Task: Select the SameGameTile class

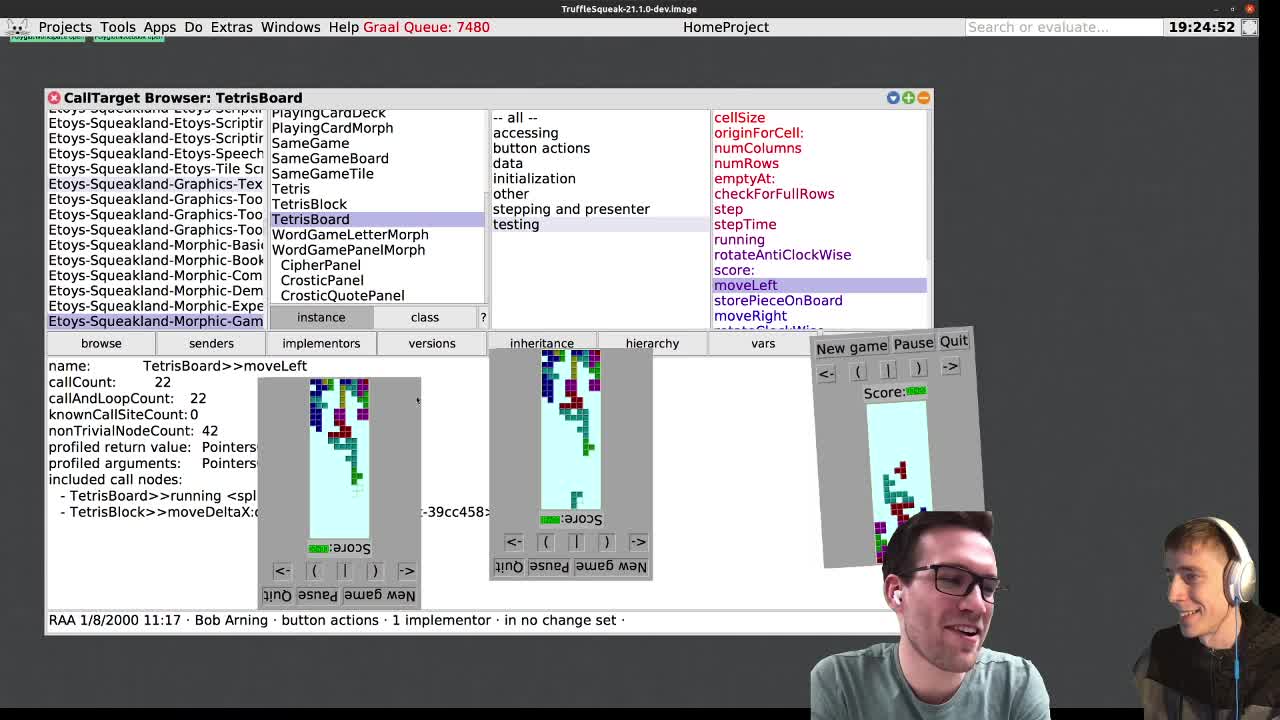Action: click(x=322, y=173)
